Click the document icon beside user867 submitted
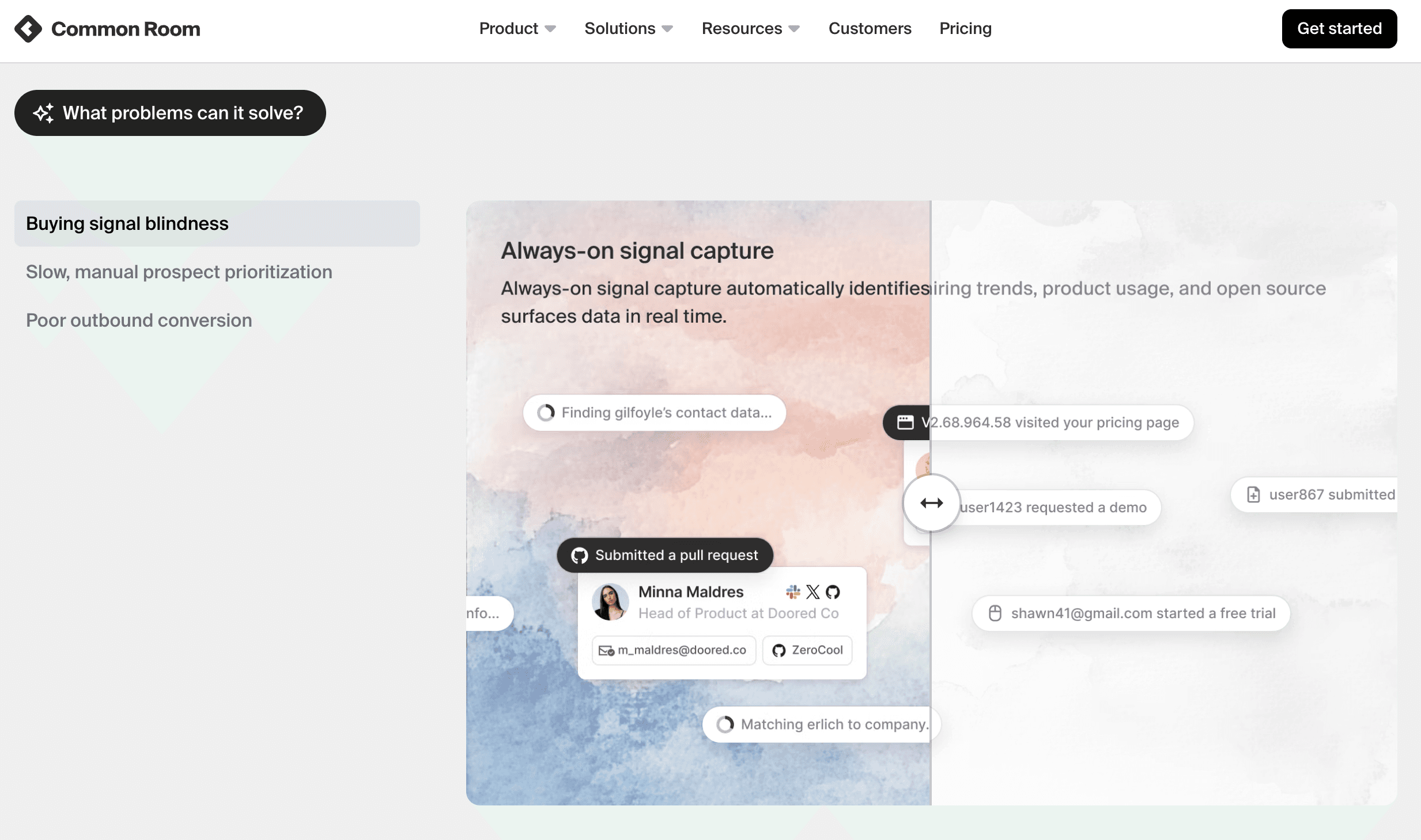This screenshot has height=840, width=1421. coord(1253,494)
